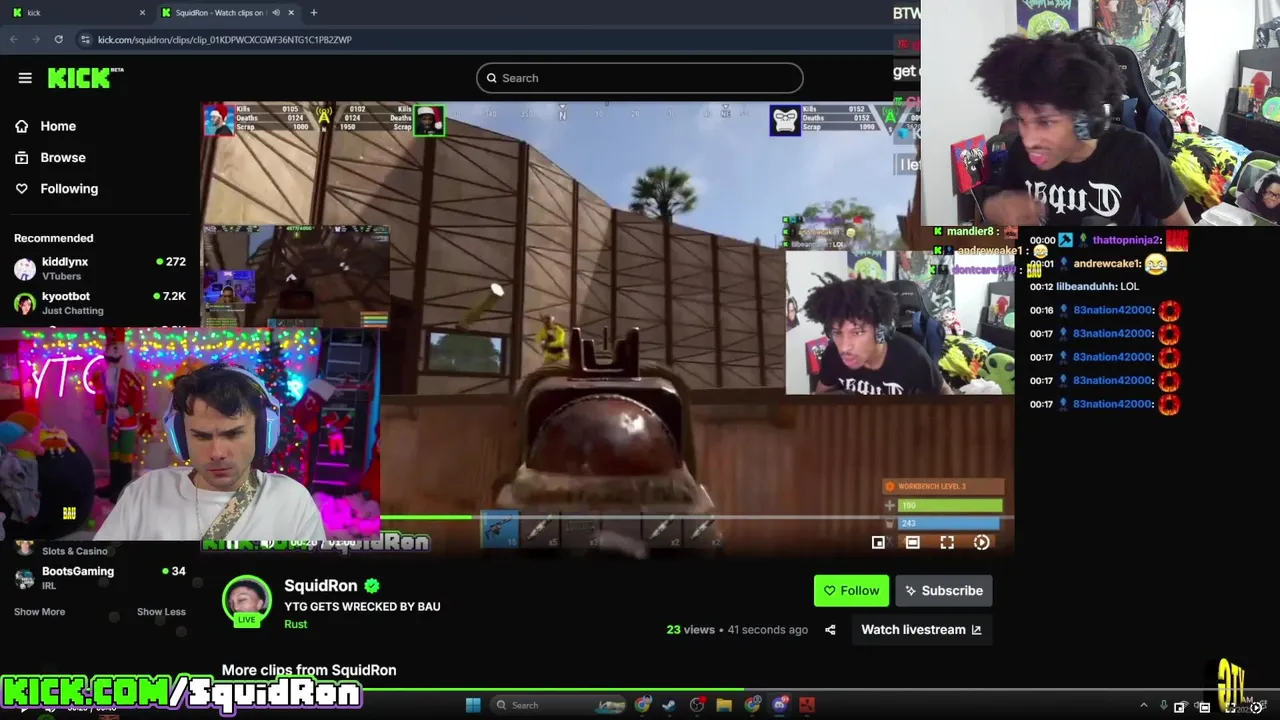This screenshot has height=720, width=1280.
Task: Select the SquidRon Watch clips tab
Action: click(228, 12)
